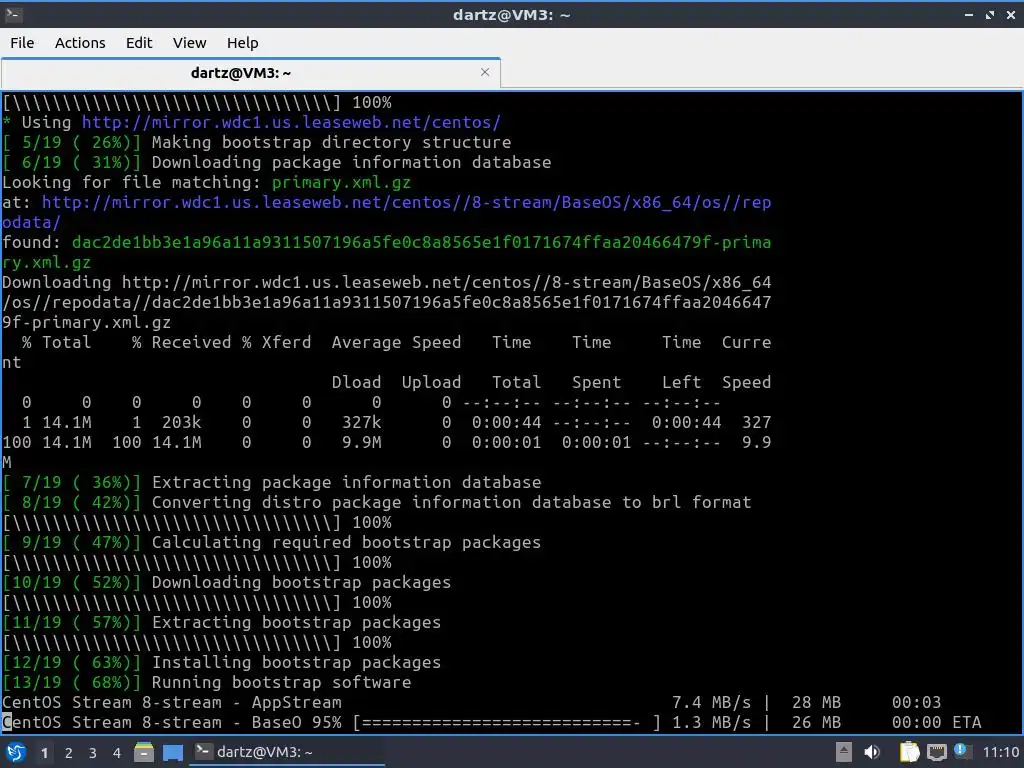Click the 9.9M Dload value
1024x768 pixels.
pos(361,442)
